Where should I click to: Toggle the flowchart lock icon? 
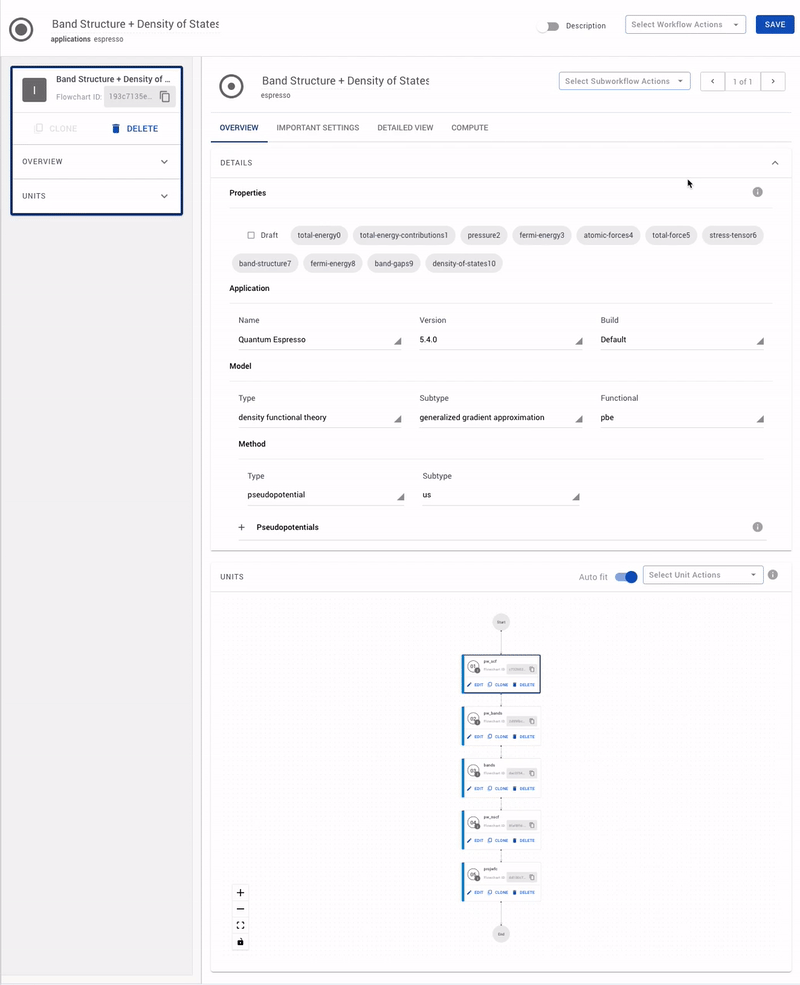tap(241, 942)
